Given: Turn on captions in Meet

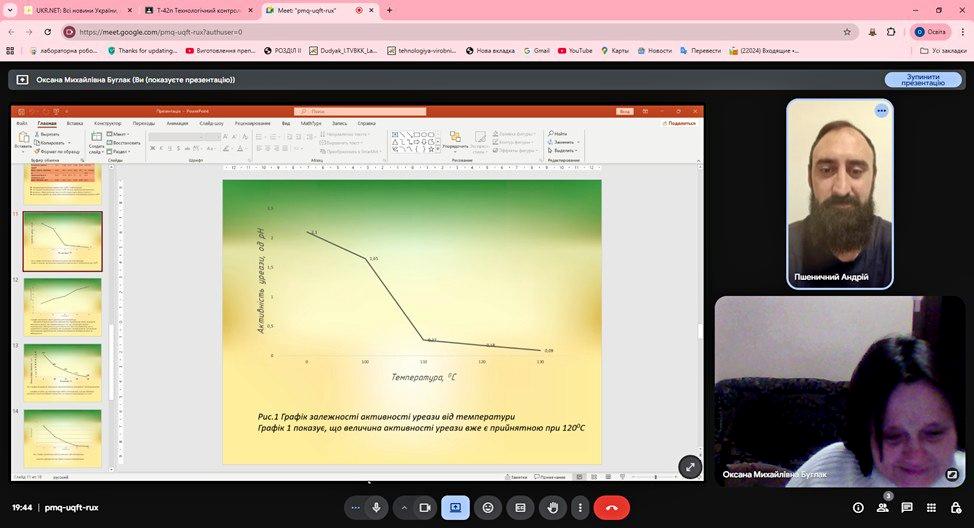Looking at the screenshot, I should coord(520,507).
